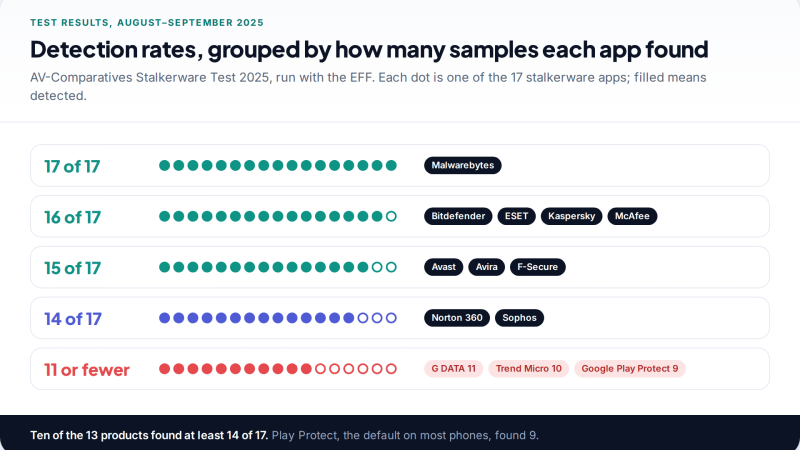800x450 pixels.
Task: Select the 16 of 17 row label
Action: (x=72, y=217)
